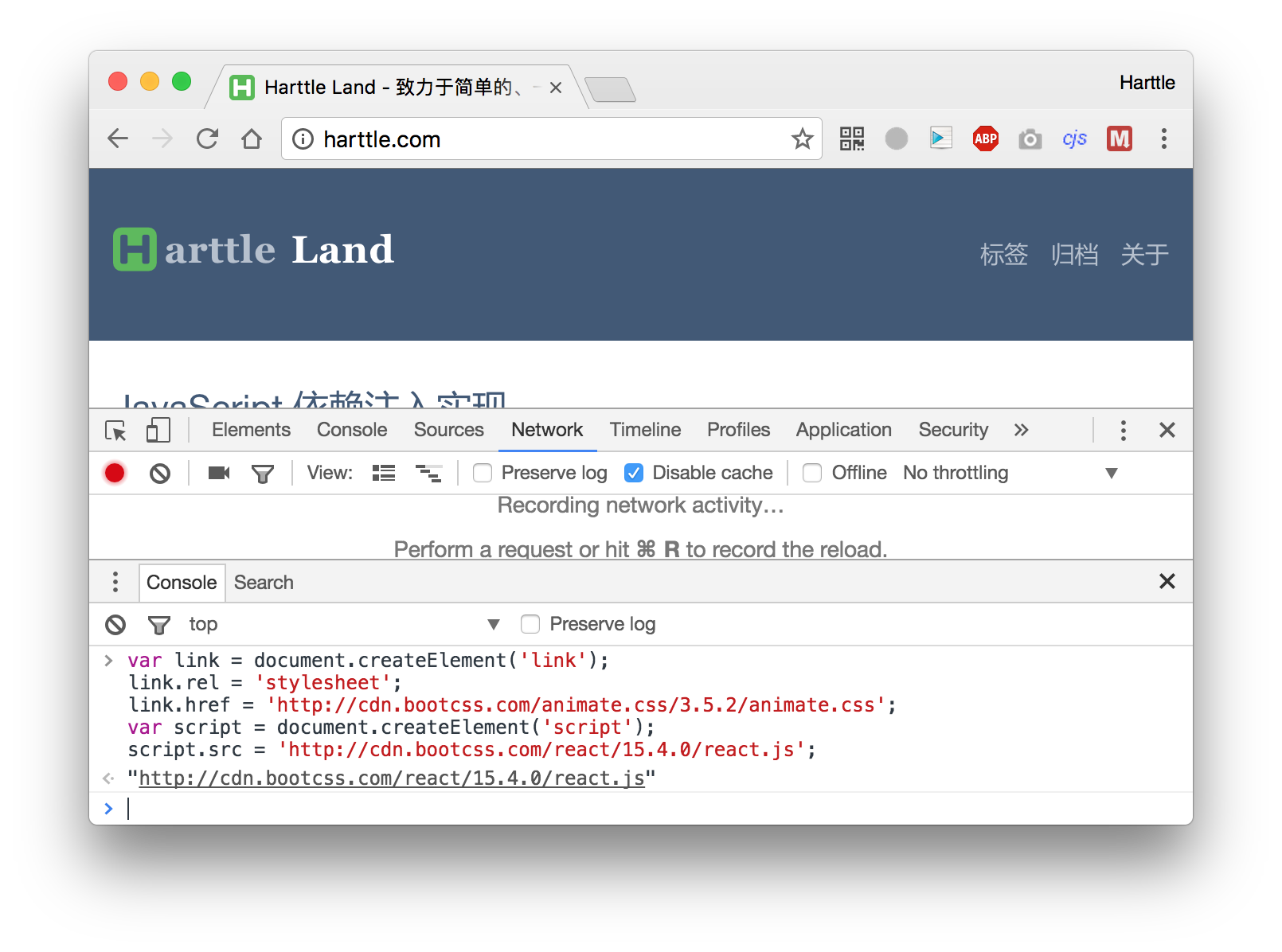Image resolution: width=1282 pixels, height=952 pixels.
Task: Open the react.js link in console output
Action: (x=392, y=778)
